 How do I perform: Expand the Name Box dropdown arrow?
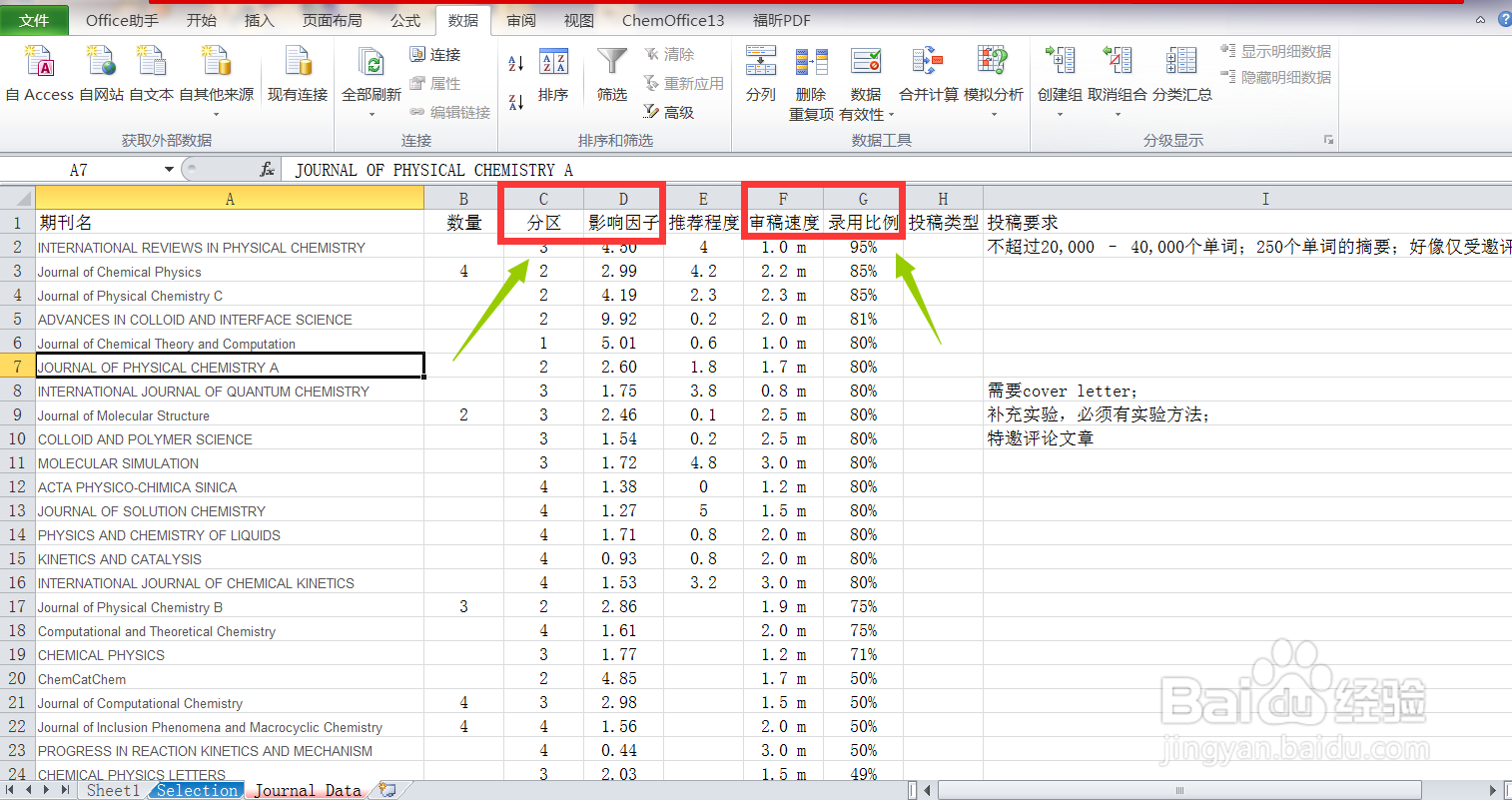click(169, 170)
